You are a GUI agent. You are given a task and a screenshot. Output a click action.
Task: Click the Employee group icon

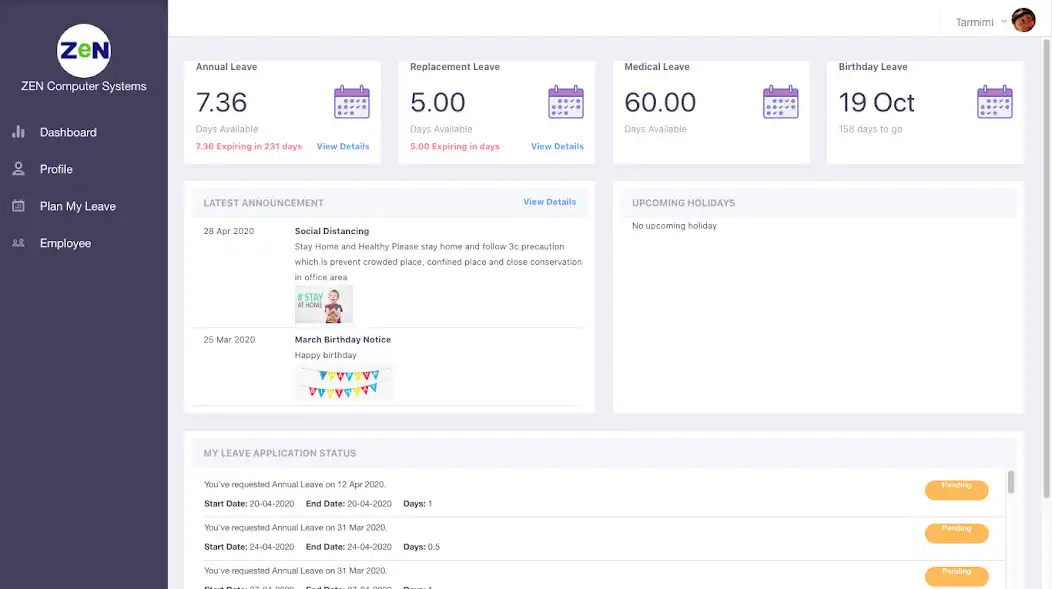[18, 243]
